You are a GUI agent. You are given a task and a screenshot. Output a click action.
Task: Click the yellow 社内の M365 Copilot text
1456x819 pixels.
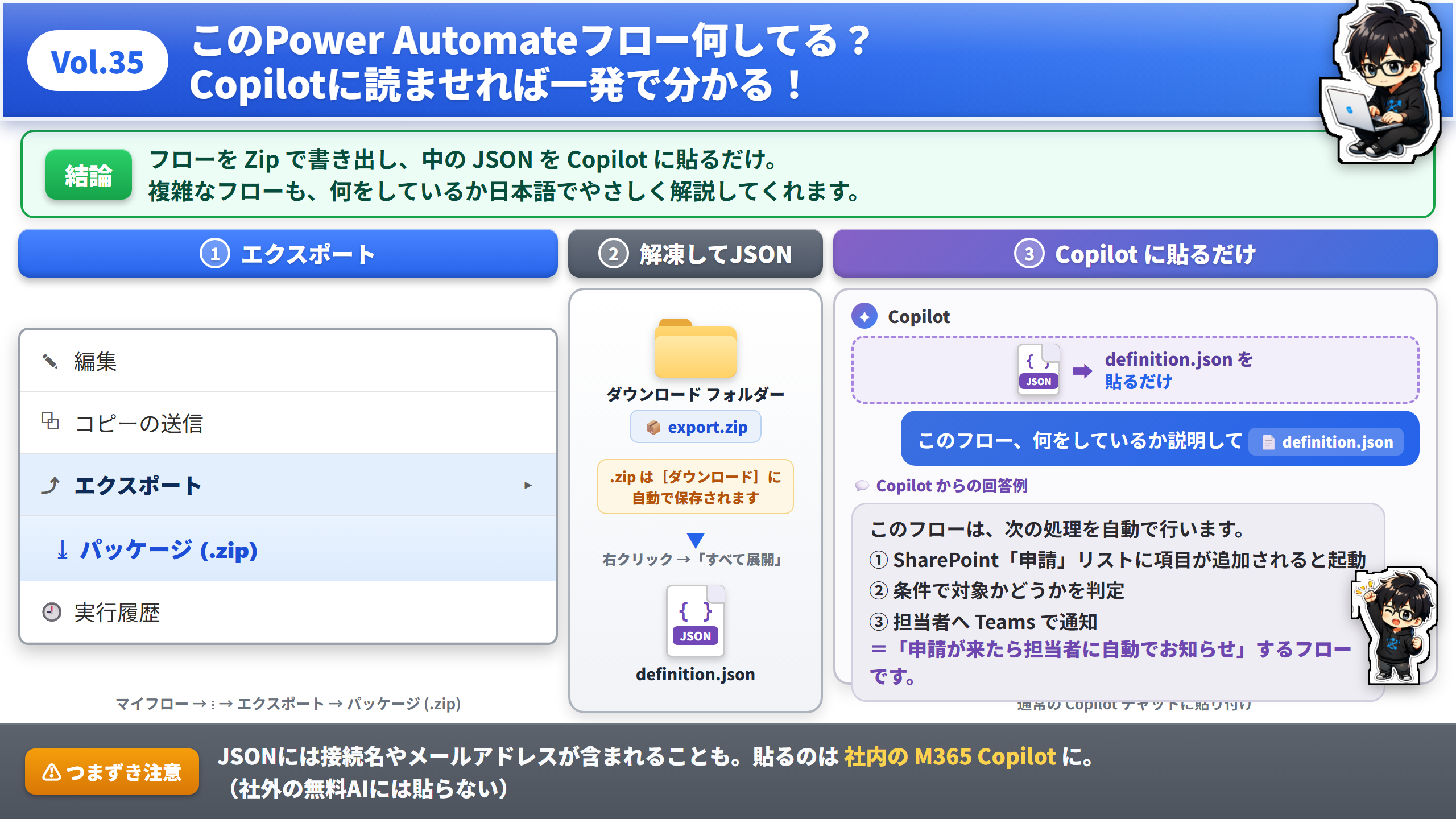pyautogui.click(x=950, y=756)
